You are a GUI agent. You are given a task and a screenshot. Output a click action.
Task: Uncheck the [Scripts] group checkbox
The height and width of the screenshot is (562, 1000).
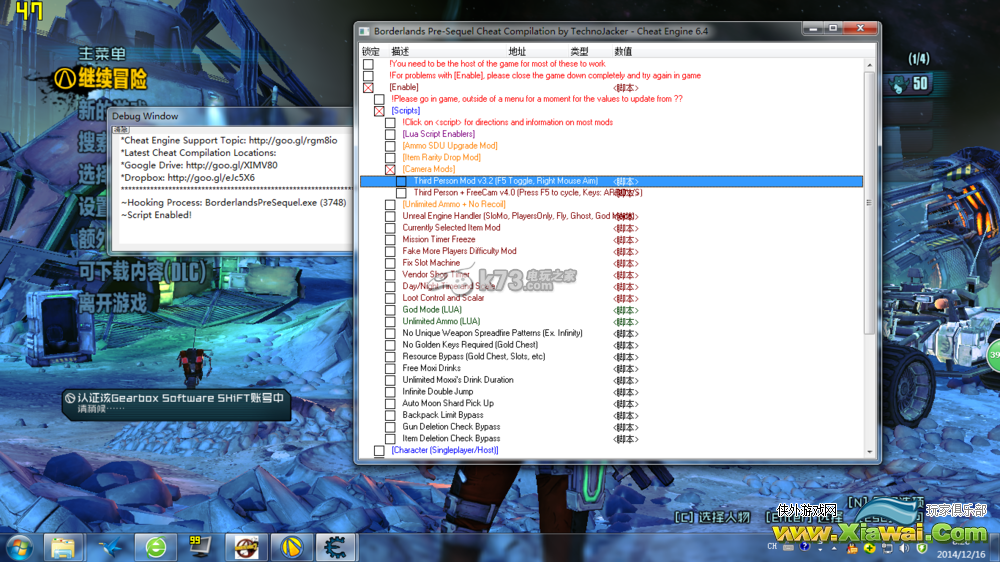(x=379, y=111)
